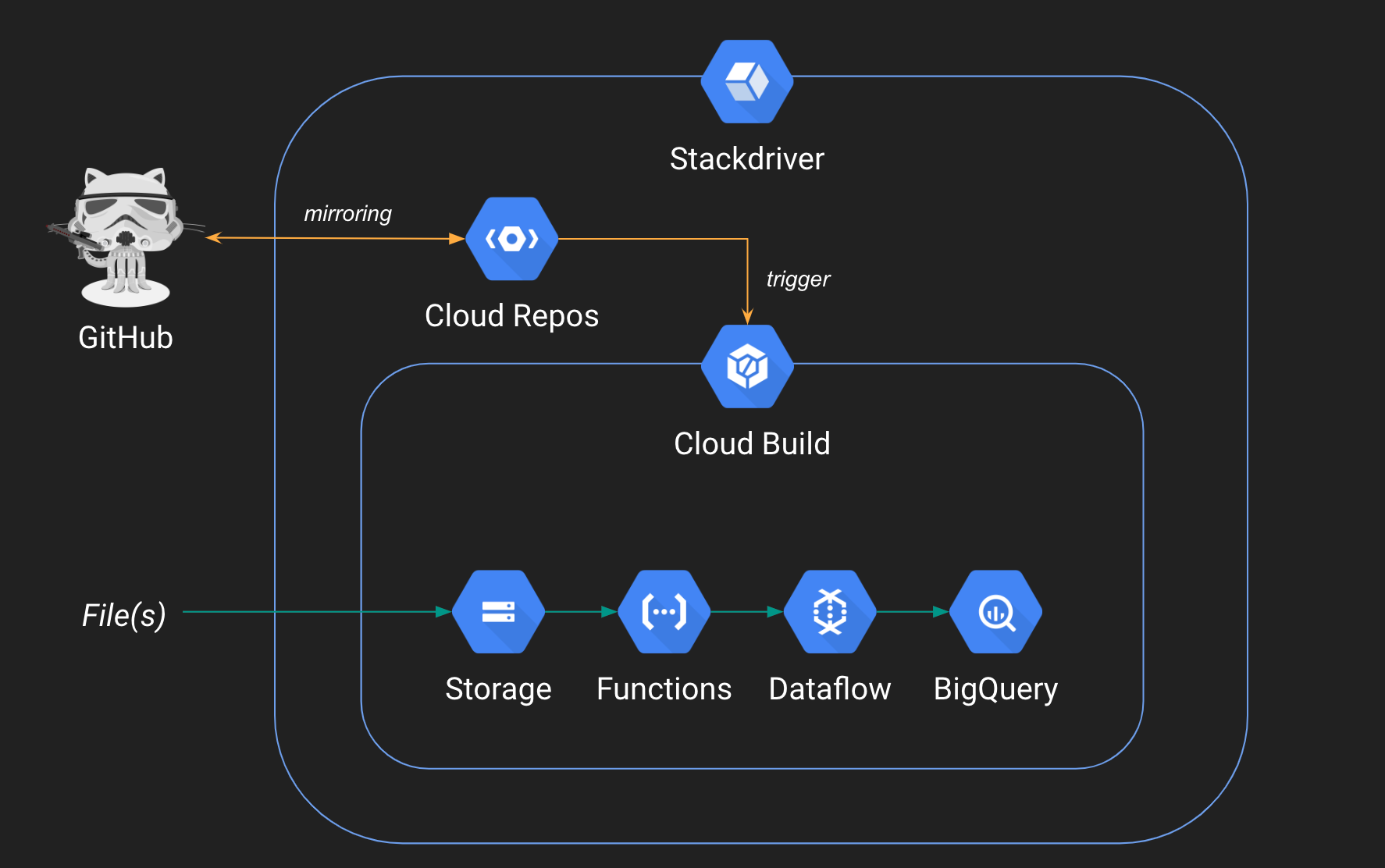This screenshot has height=868, width=1385.
Task: Click the Cloud Functions icon
Action: tap(664, 611)
